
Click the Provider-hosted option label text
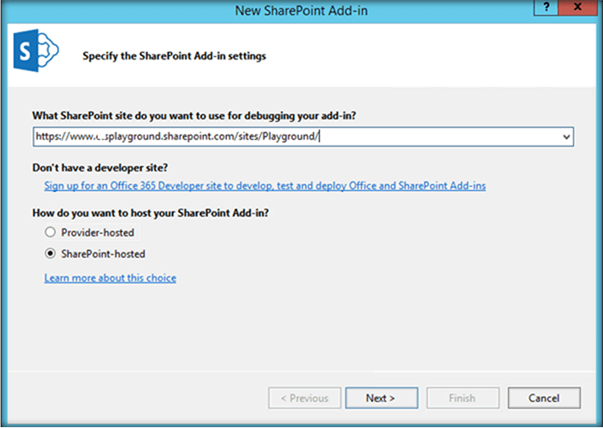tap(98, 232)
